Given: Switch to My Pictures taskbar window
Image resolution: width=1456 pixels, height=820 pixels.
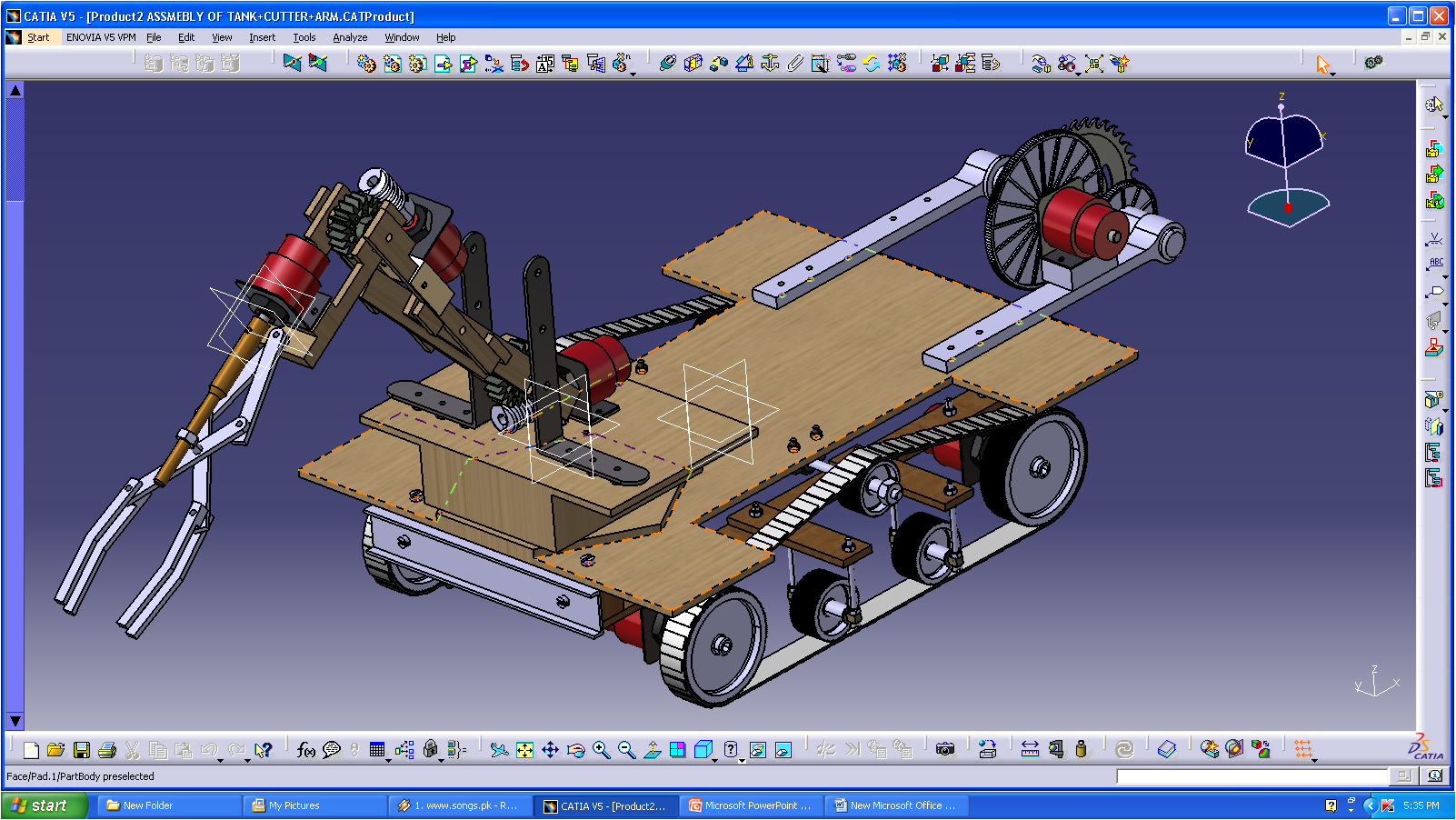Looking at the screenshot, I should pyautogui.click(x=315, y=805).
